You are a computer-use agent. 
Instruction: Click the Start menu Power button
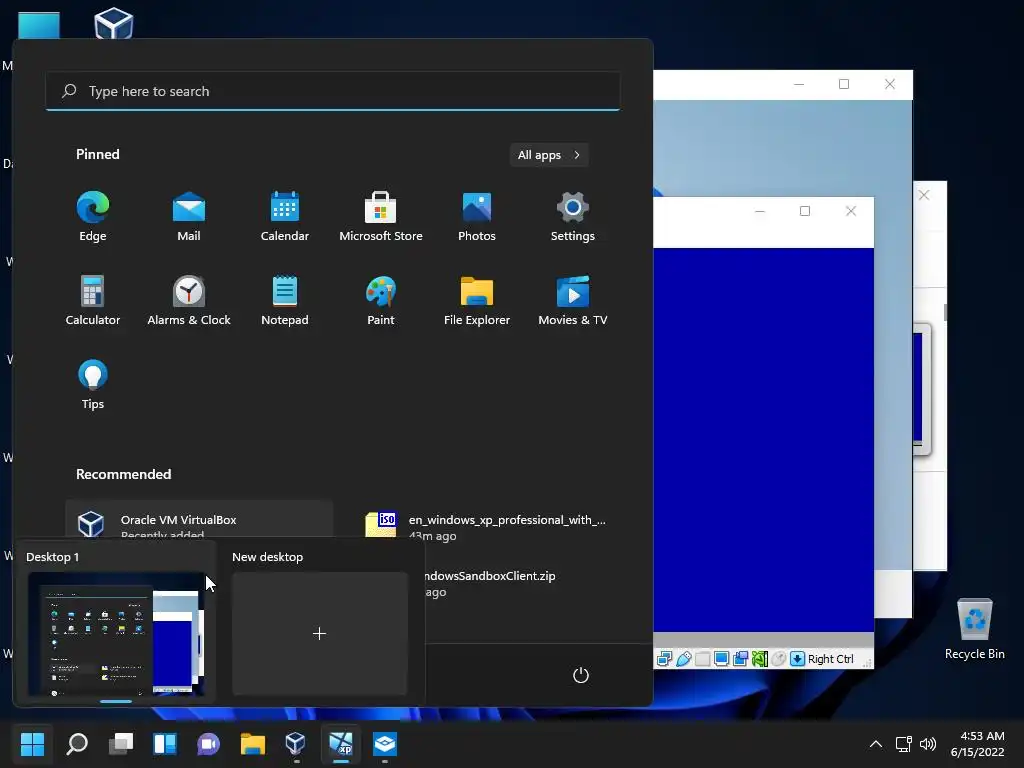581,675
